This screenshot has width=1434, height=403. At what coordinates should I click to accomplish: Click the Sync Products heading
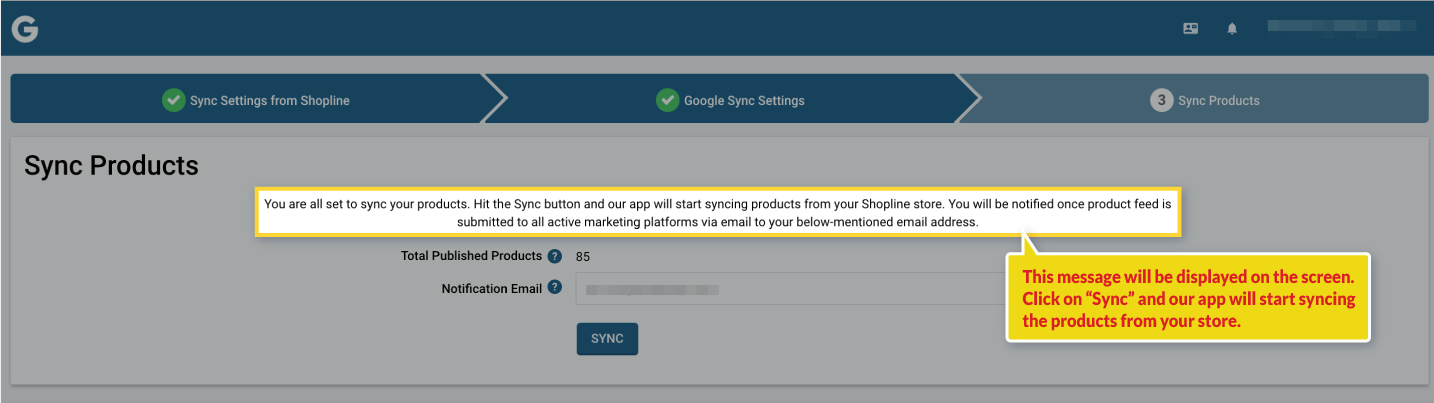click(111, 166)
